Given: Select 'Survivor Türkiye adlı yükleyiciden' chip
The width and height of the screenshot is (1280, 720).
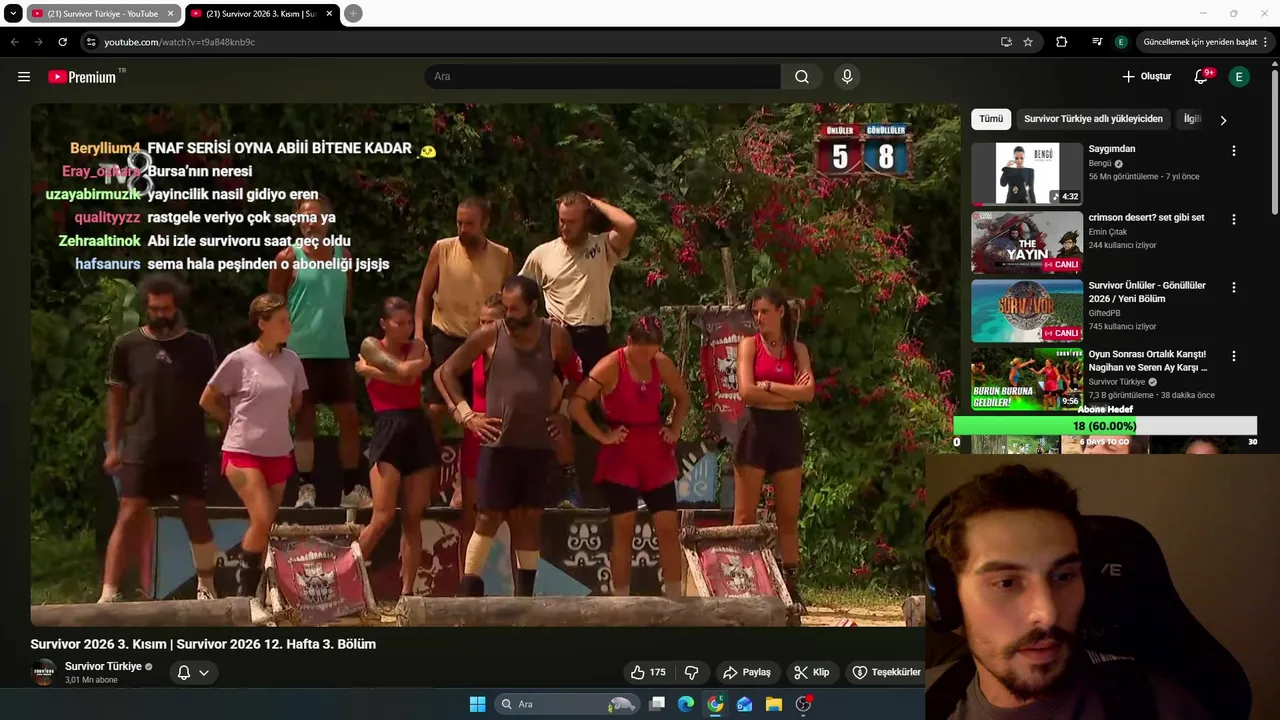Looking at the screenshot, I should click(x=1093, y=119).
